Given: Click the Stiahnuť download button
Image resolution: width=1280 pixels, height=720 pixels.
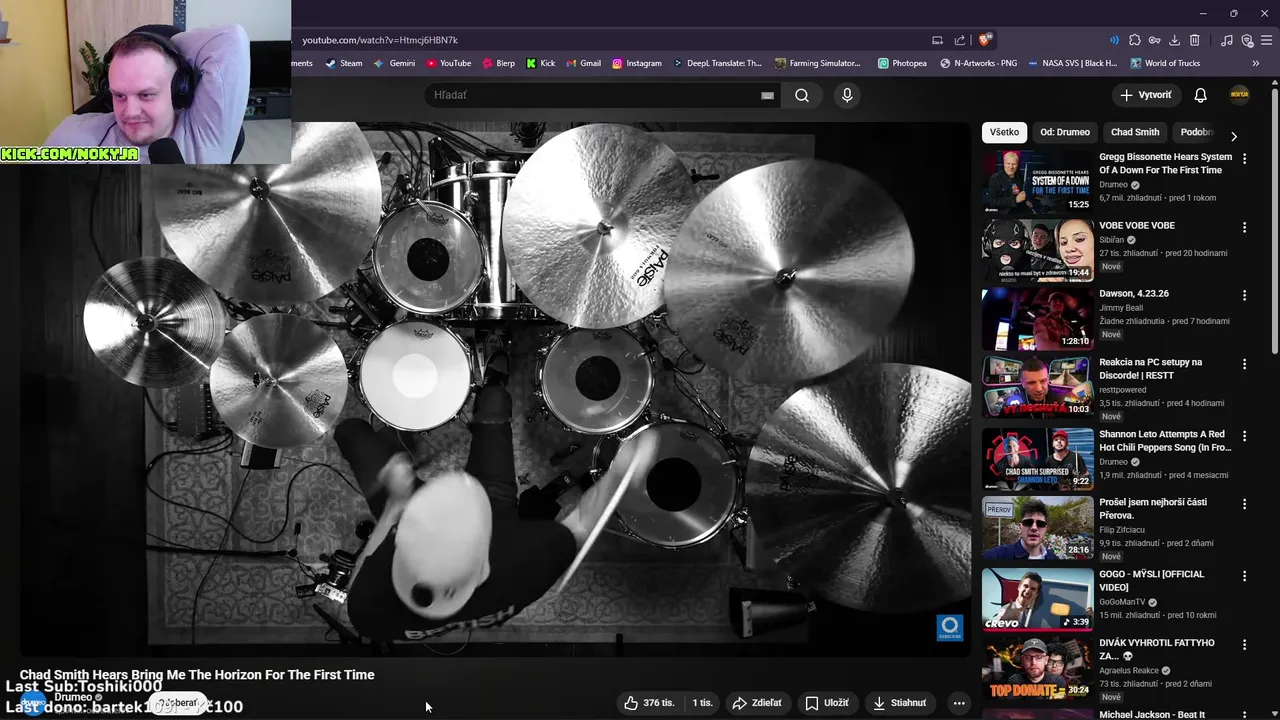Looking at the screenshot, I should coord(900,703).
